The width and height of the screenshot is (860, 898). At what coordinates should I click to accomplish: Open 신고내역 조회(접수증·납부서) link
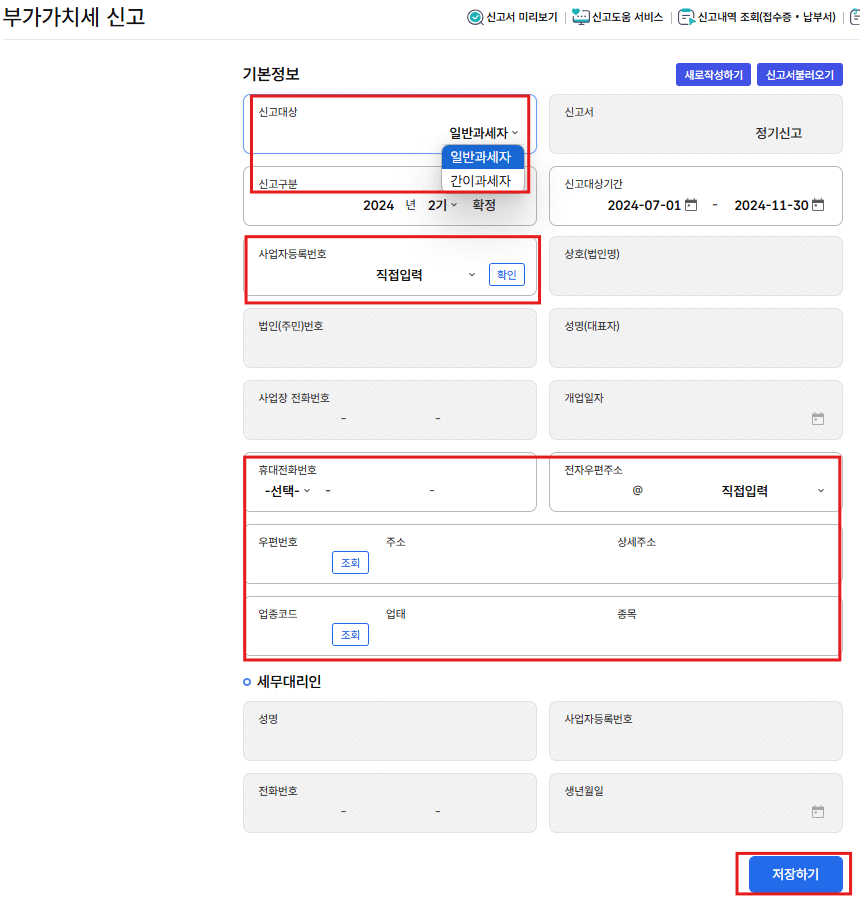point(767,17)
